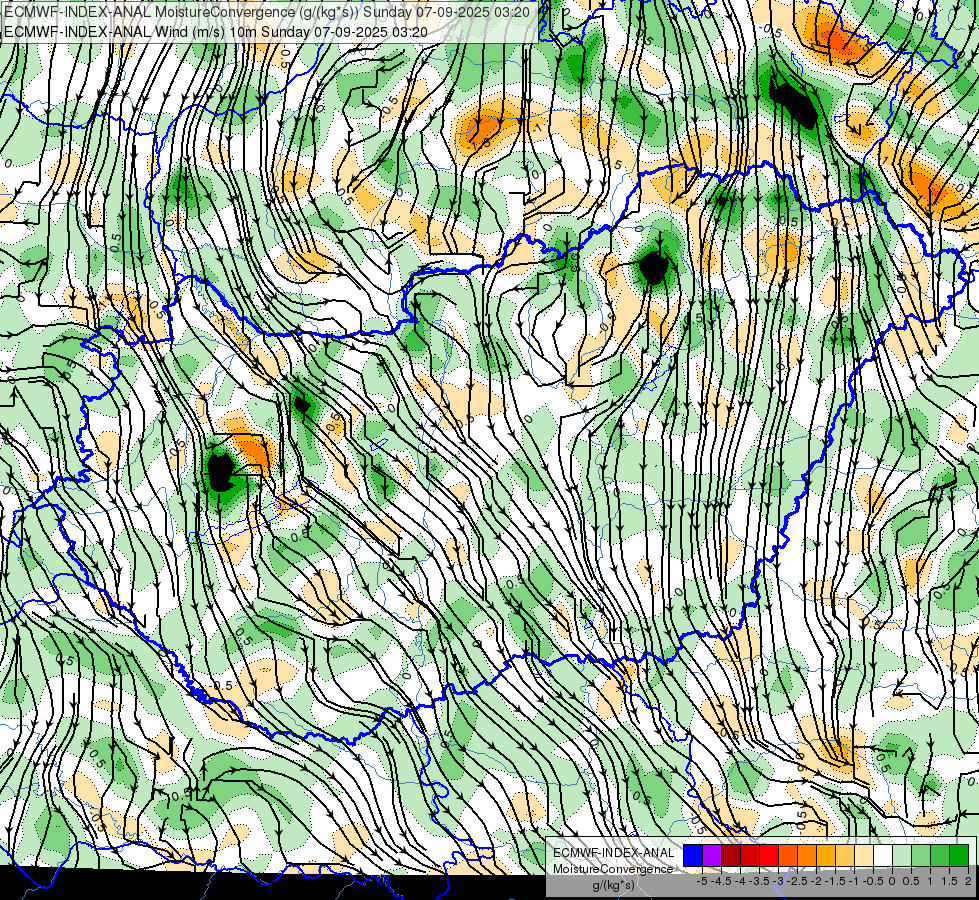Click the -1.5 tick label on legend

835,881
